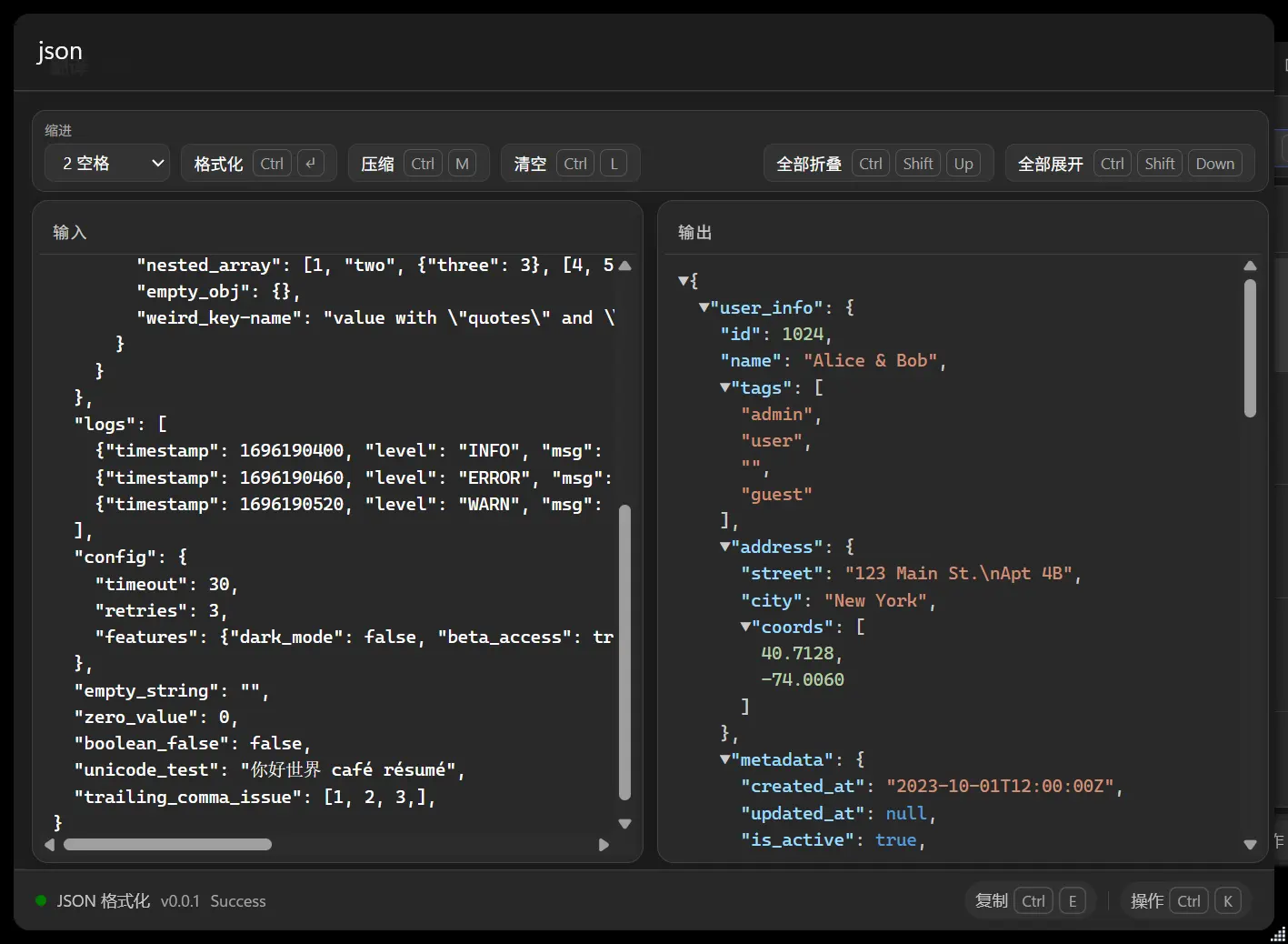Click the window resize grip icon
Screen dimensions: 1288x944
coord(1279,935)
